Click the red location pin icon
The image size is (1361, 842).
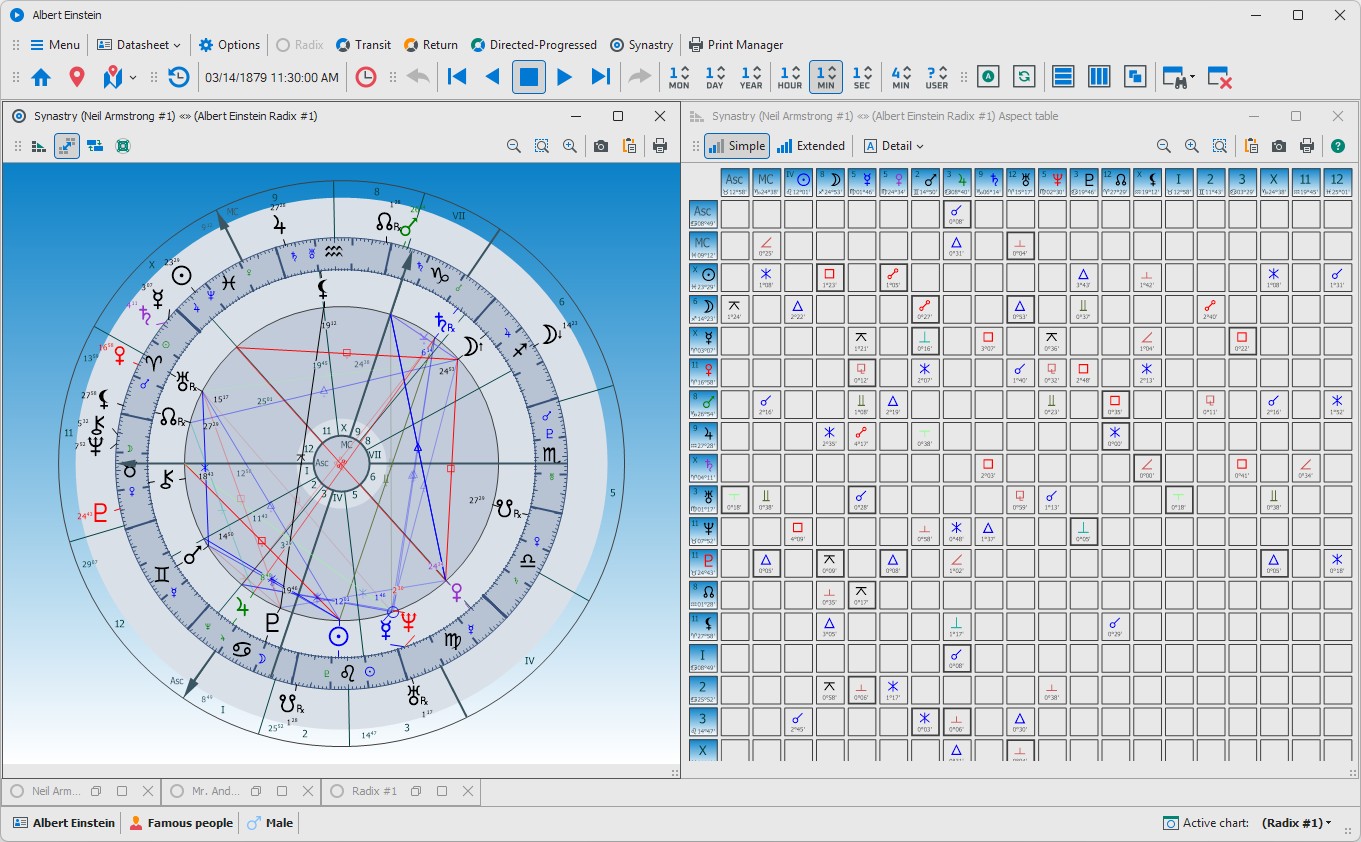pyautogui.click(x=77, y=77)
